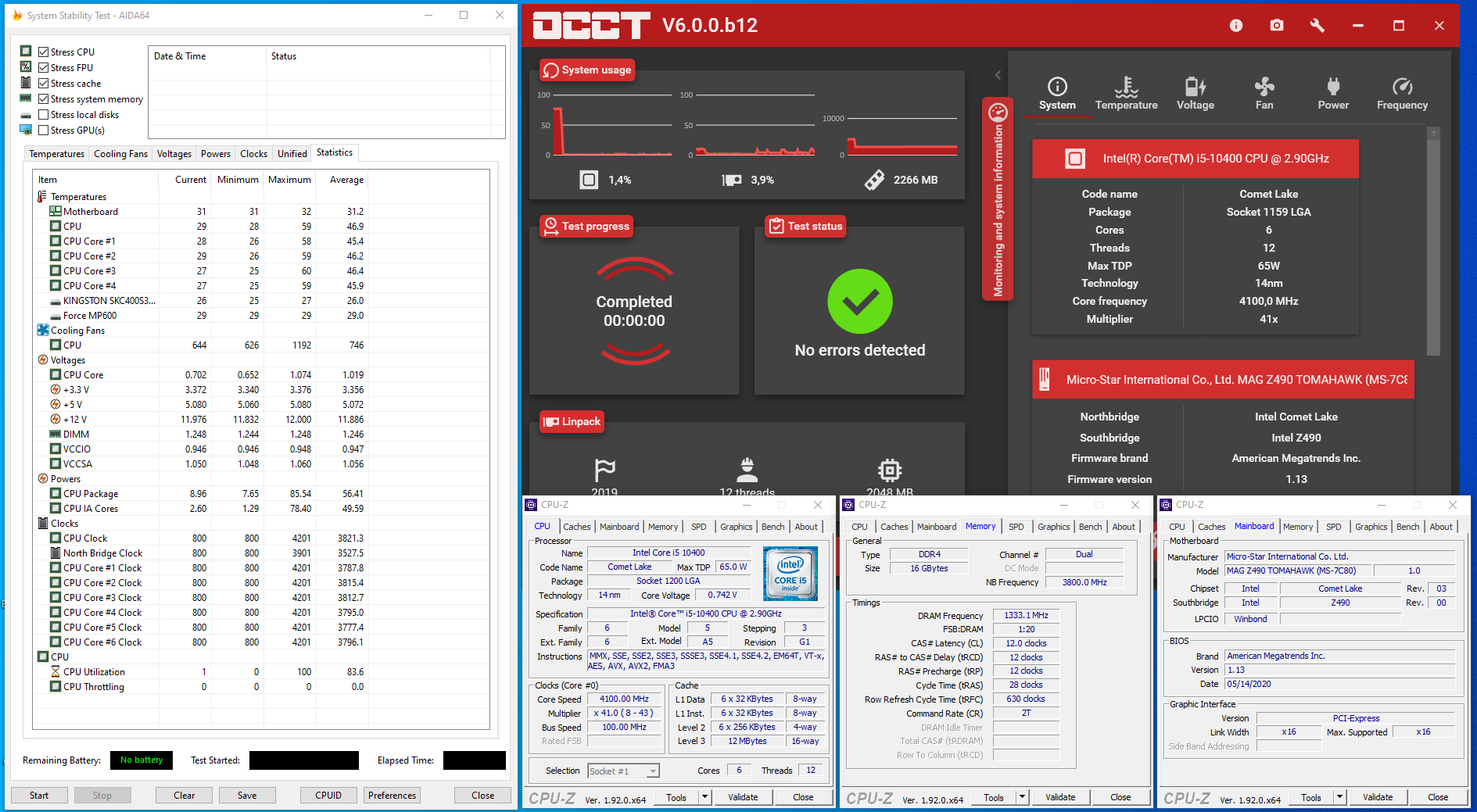Open the CPUID button in AIDA64
1477x812 pixels.
(x=328, y=796)
